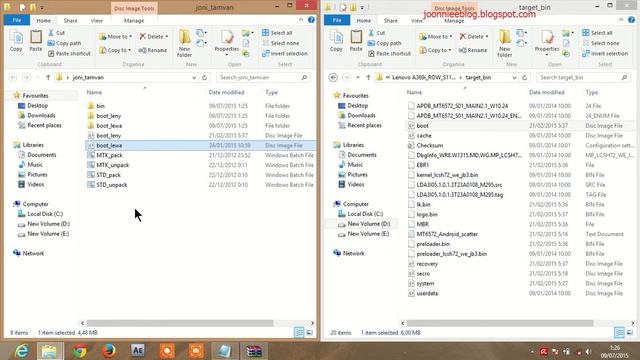The width and height of the screenshot is (640, 360).
Task: Open File menu in joni_tamvan window
Action: click(17, 20)
